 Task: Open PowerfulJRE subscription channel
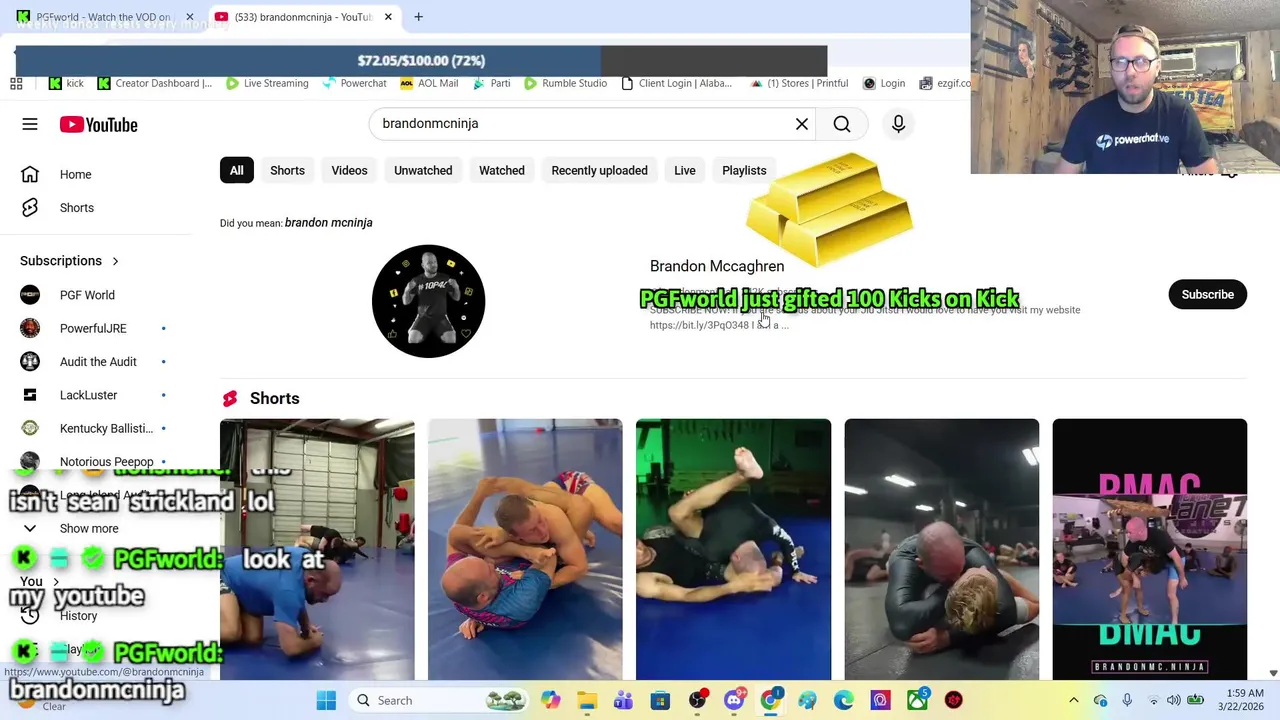[x=95, y=328]
